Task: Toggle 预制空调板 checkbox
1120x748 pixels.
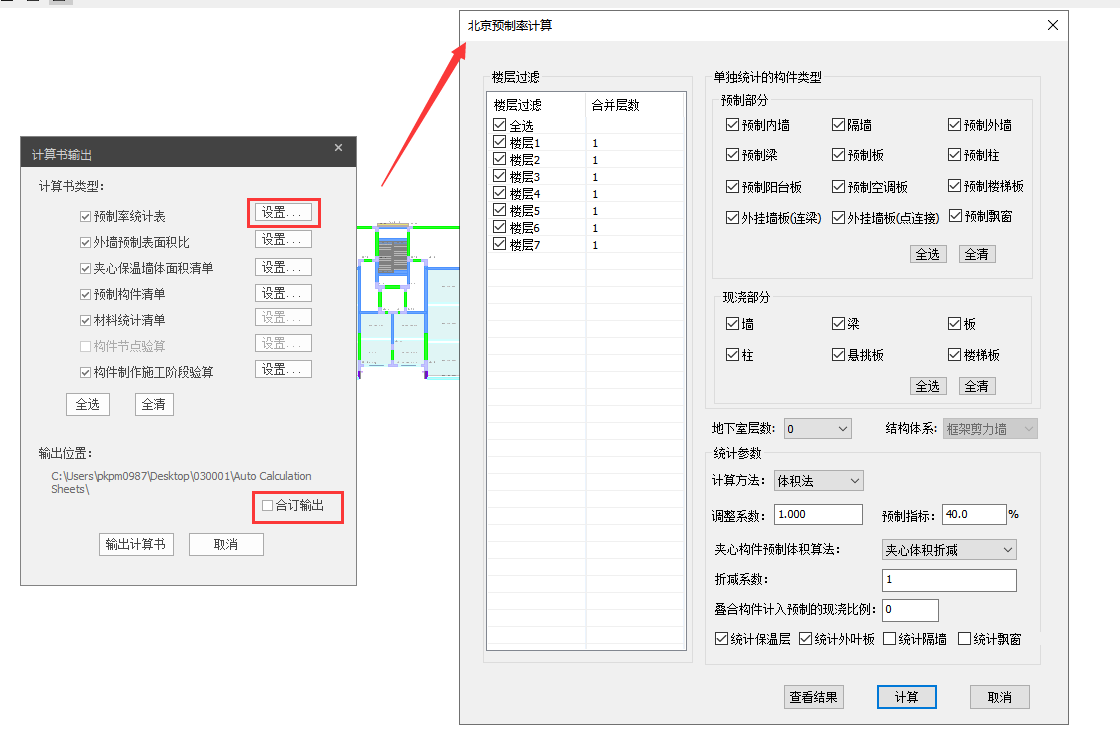Action: click(x=839, y=187)
